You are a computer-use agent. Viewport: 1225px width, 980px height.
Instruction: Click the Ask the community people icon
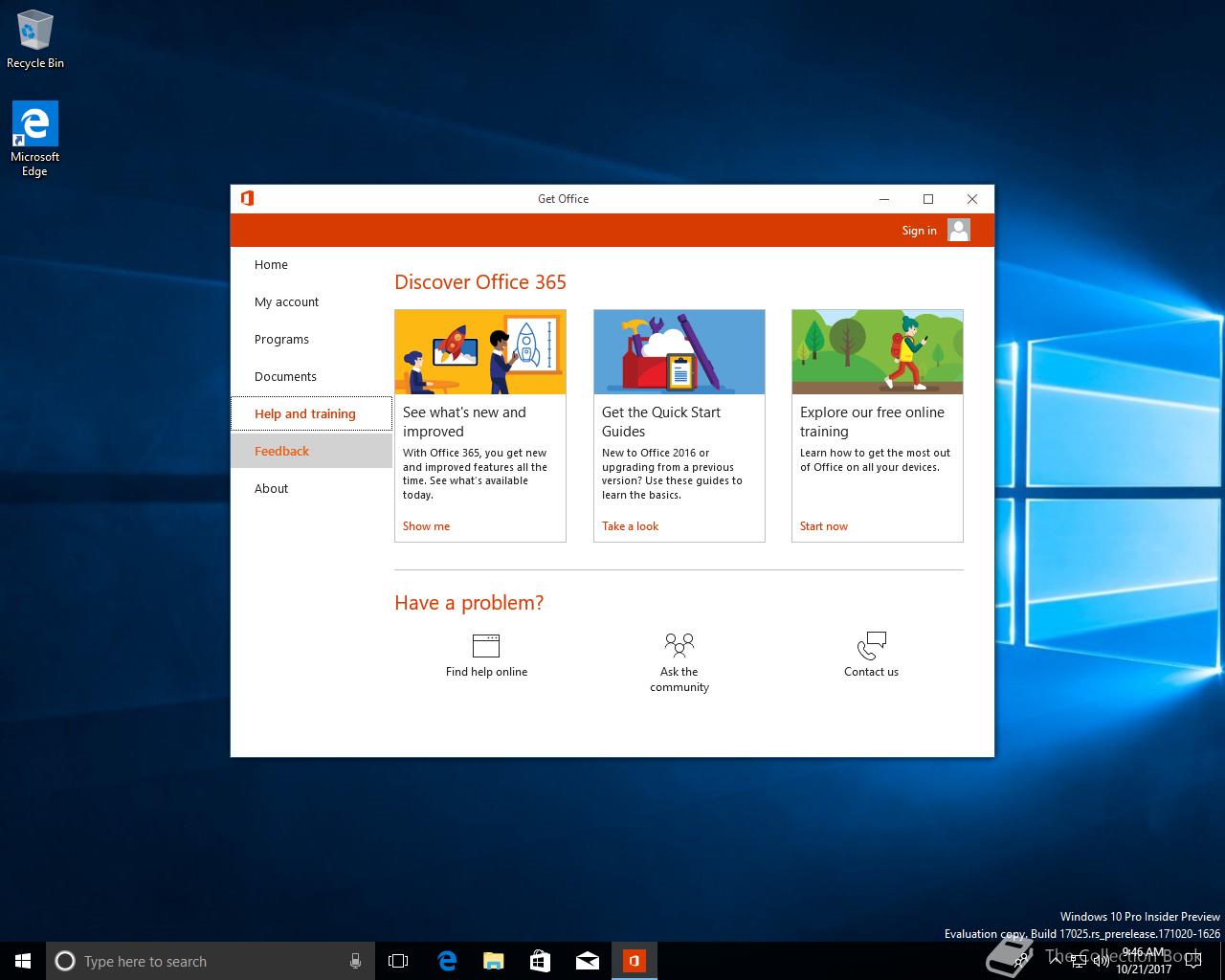[x=679, y=645]
